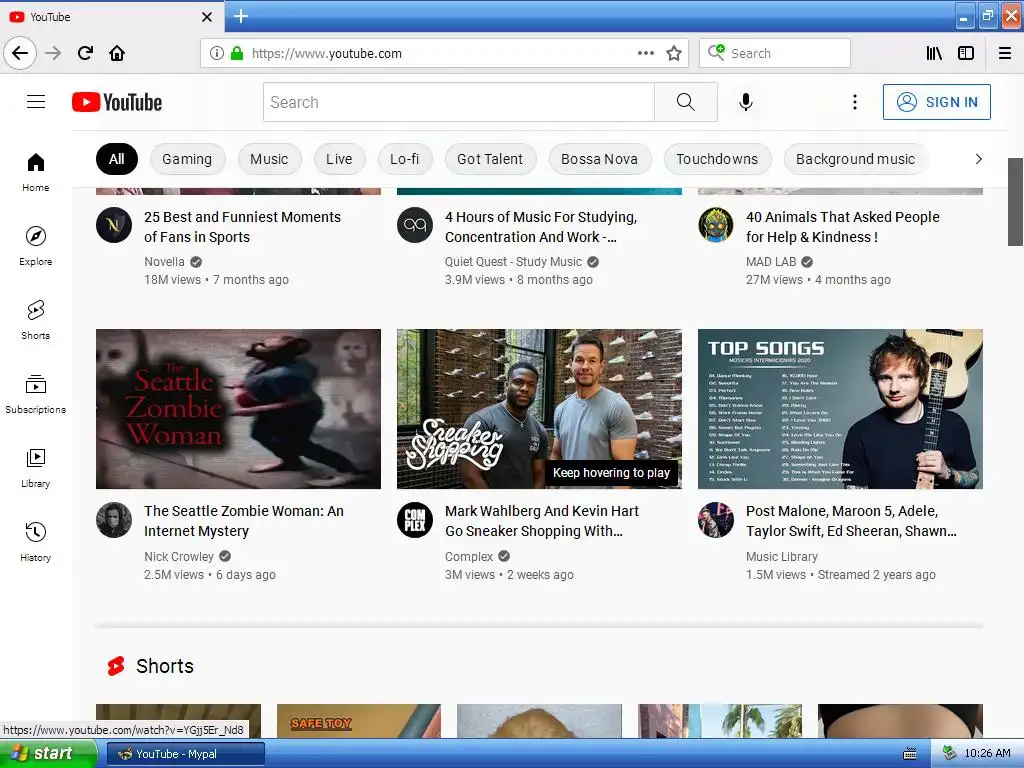Click the green padlock security icon

pos(237,53)
